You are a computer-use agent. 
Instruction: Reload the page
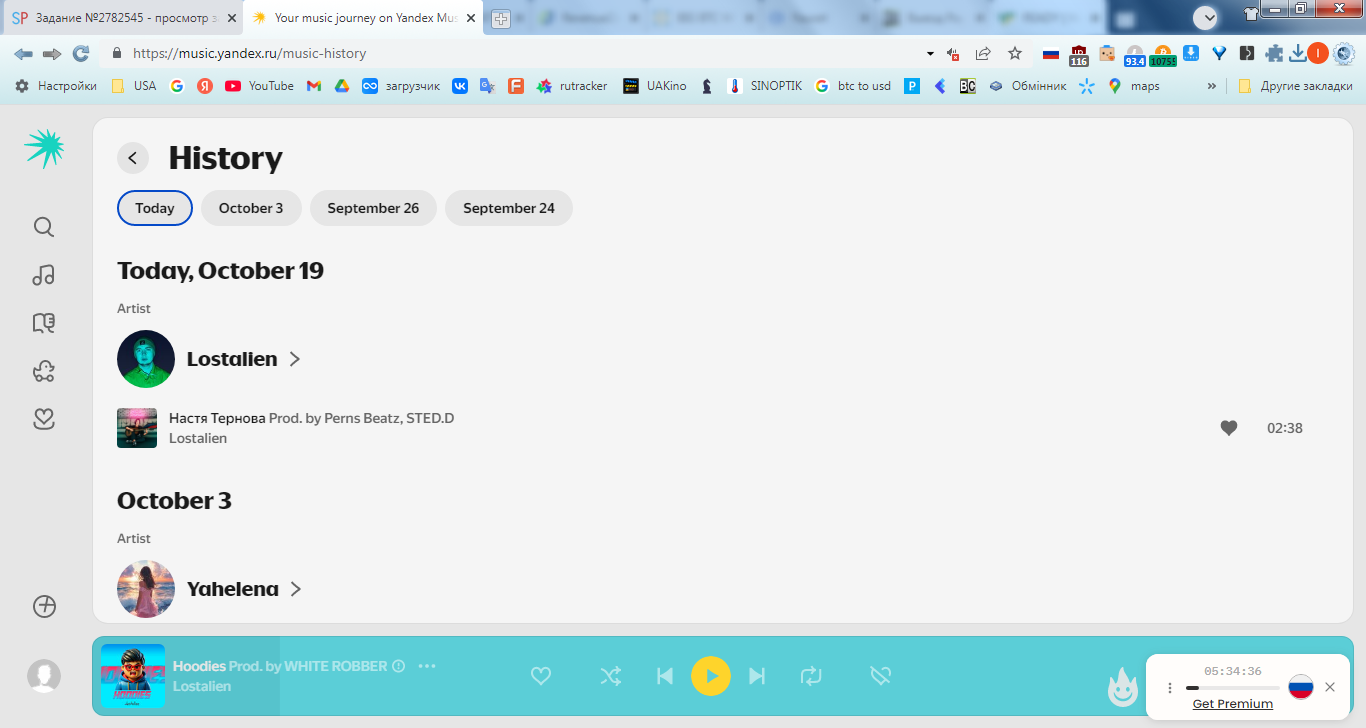[81, 54]
